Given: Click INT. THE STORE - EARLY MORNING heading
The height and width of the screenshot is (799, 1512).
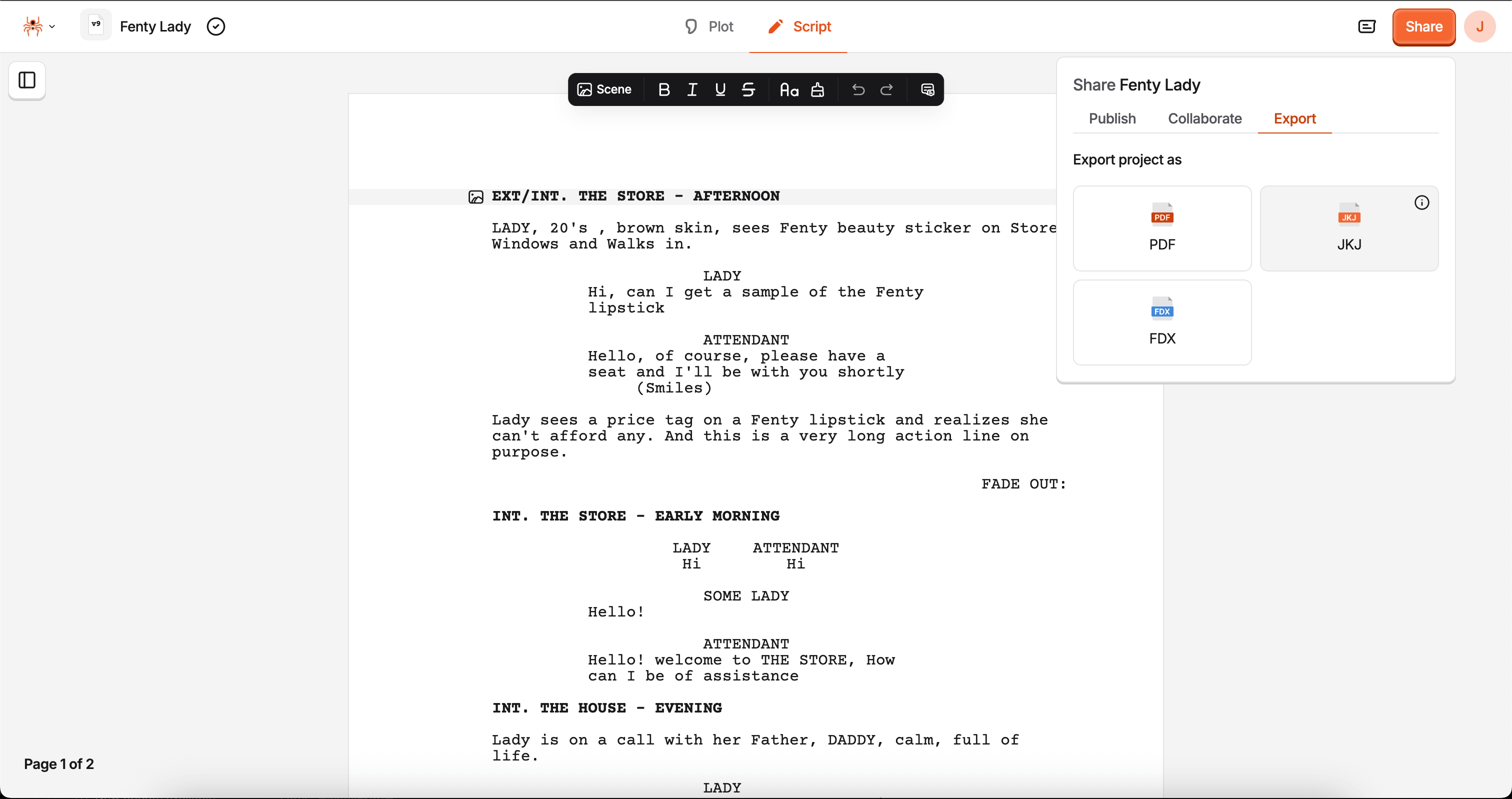Looking at the screenshot, I should (x=635, y=516).
